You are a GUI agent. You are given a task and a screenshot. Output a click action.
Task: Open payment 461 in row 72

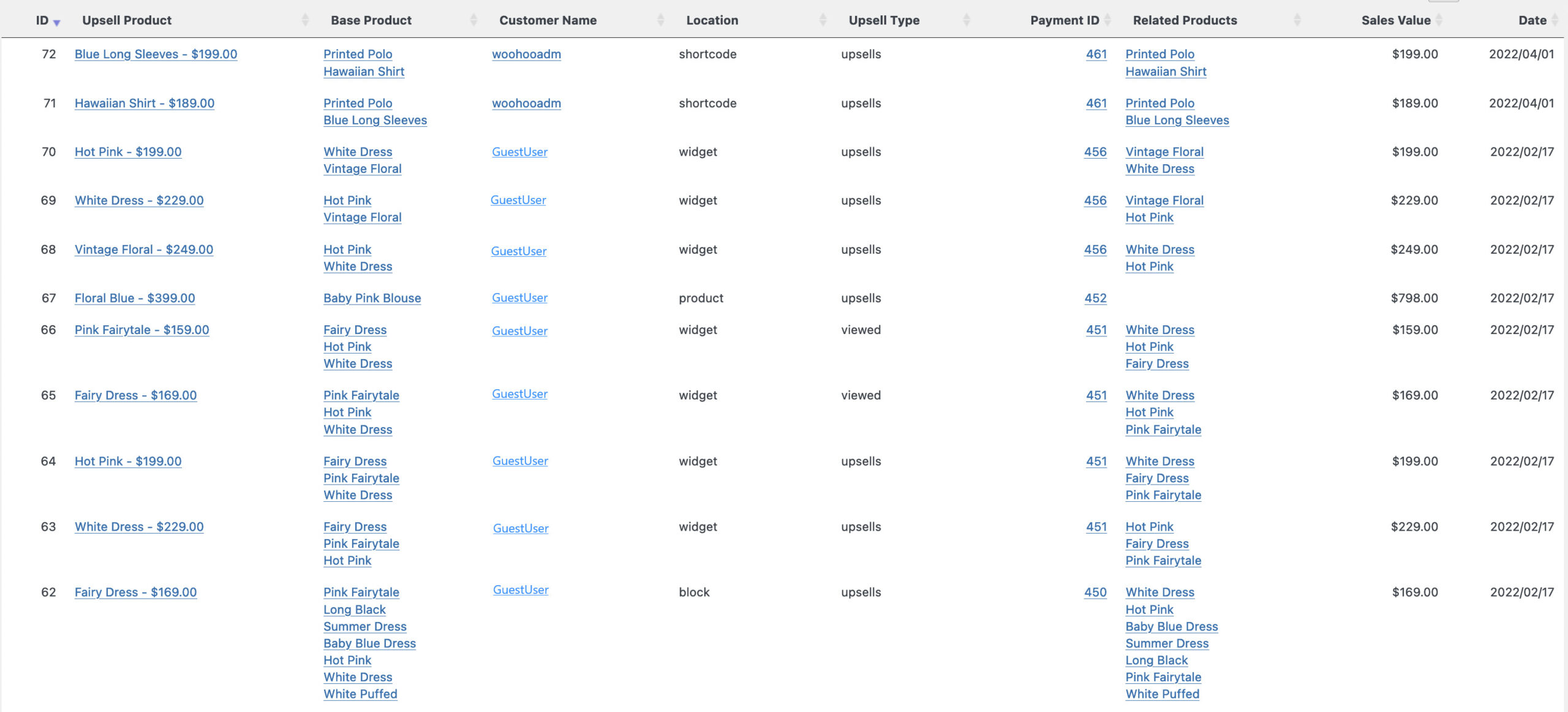(1096, 54)
